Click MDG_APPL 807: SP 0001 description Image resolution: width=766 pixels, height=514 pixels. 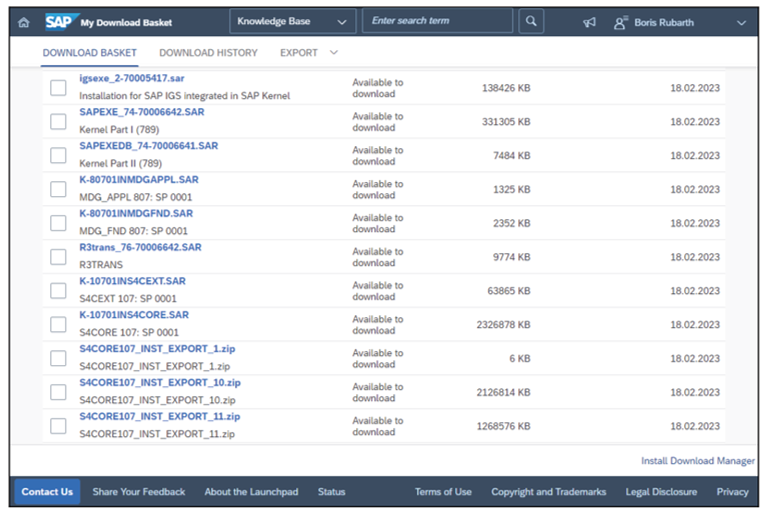(x=136, y=197)
